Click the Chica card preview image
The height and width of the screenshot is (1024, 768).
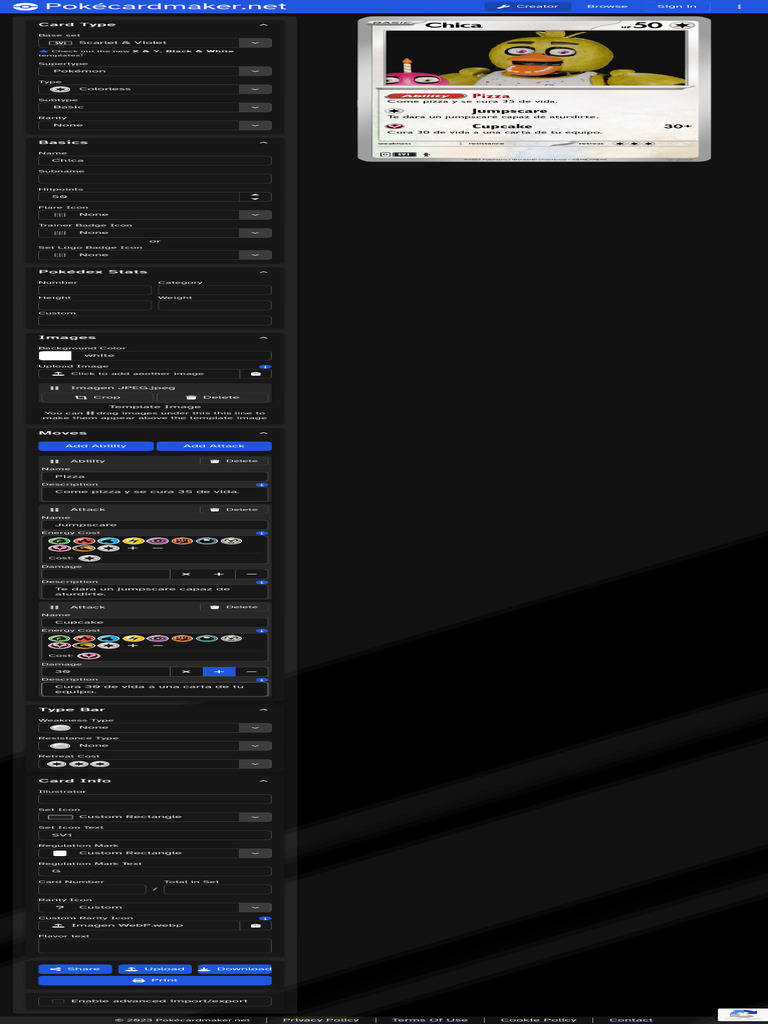tap(534, 89)
